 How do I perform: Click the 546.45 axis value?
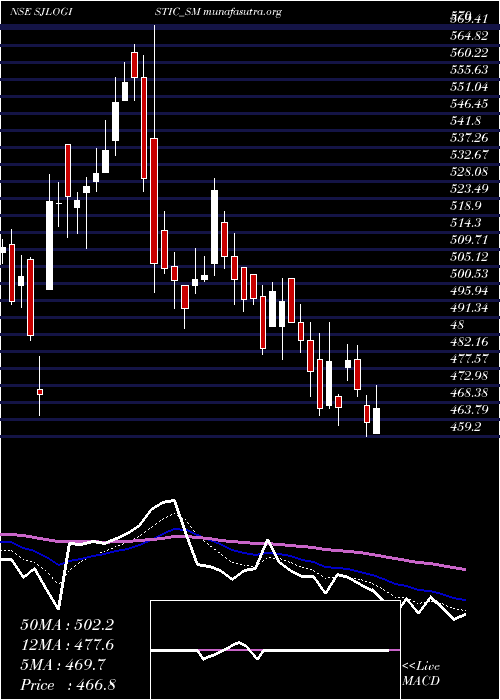coord(471,104)
